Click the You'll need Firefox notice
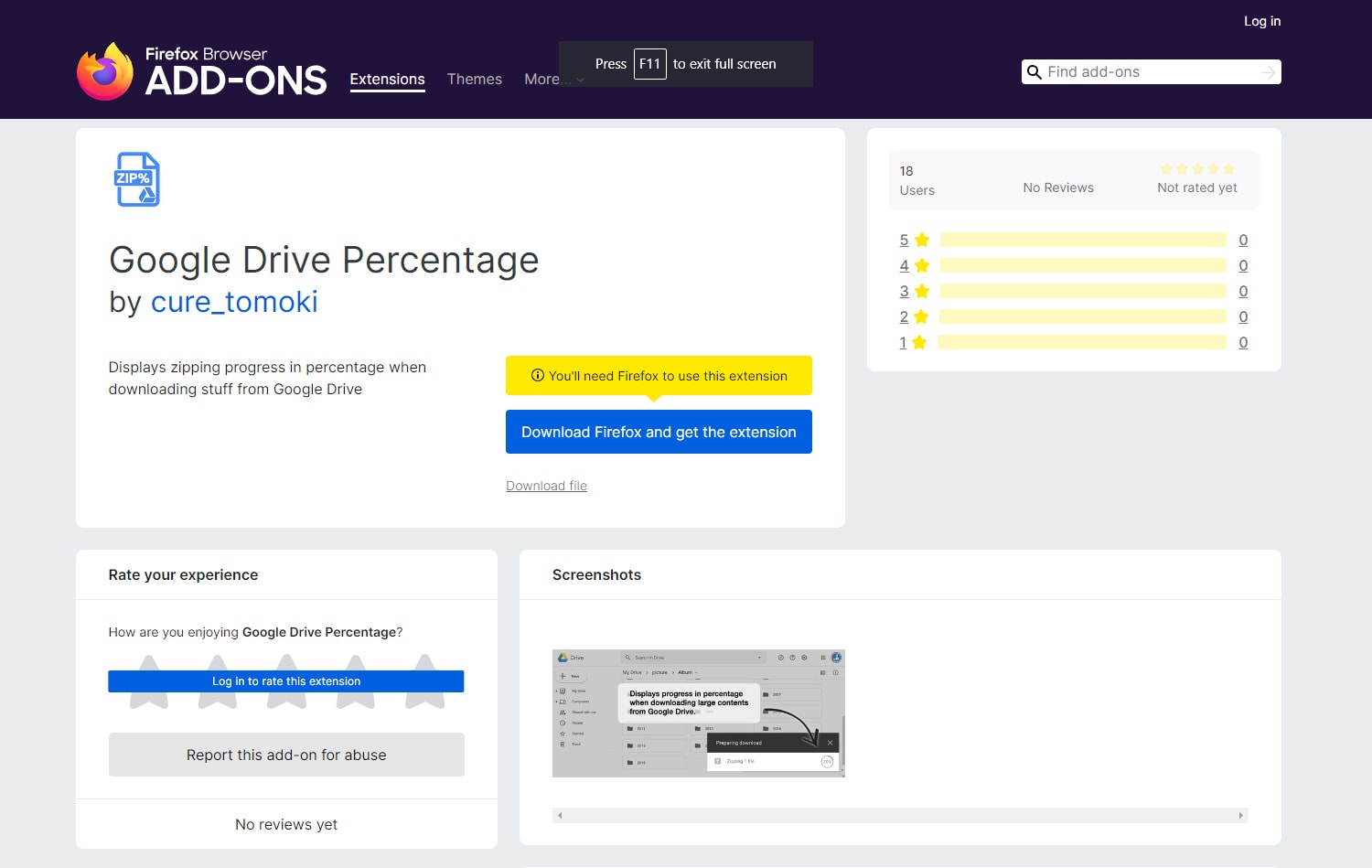 click(x=659, y=376)
